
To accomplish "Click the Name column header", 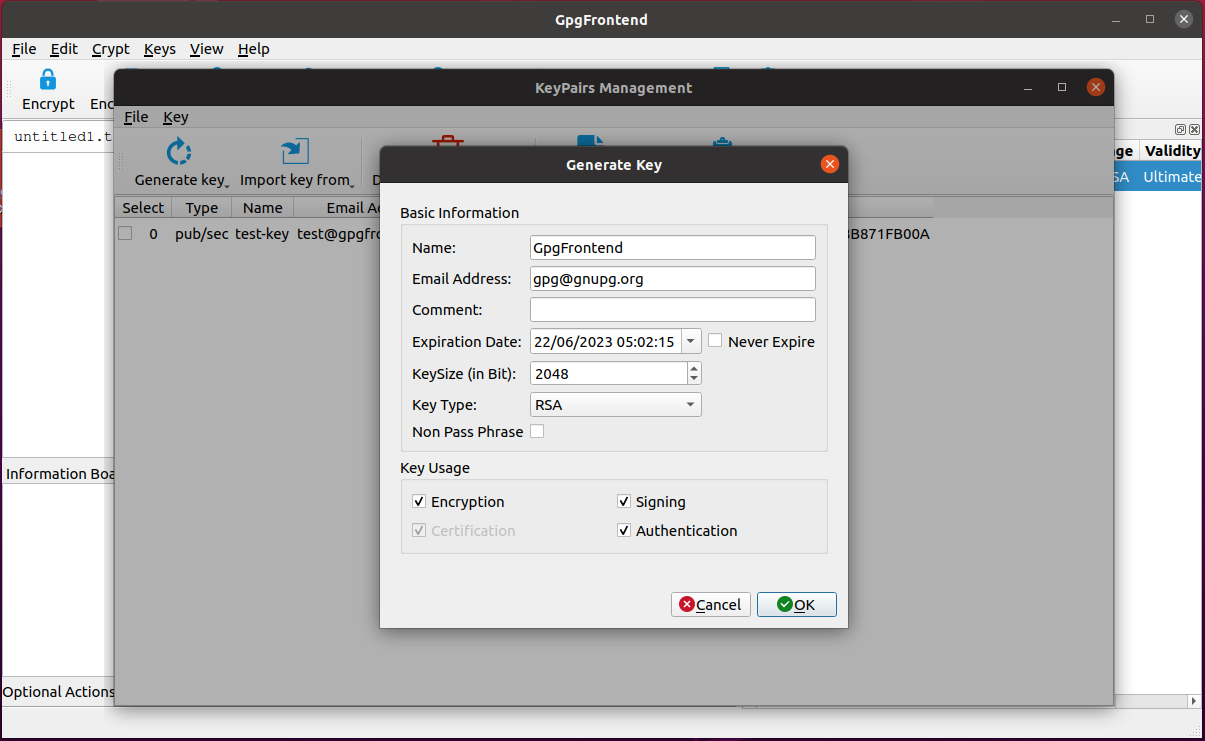I will [x=263, y=208].
